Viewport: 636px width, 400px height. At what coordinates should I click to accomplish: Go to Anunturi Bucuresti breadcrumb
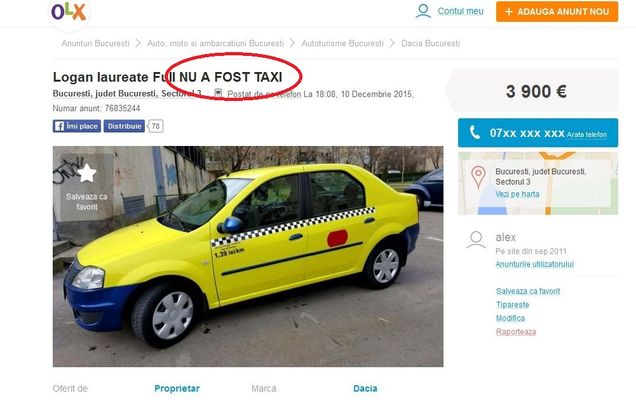(95, 43)
